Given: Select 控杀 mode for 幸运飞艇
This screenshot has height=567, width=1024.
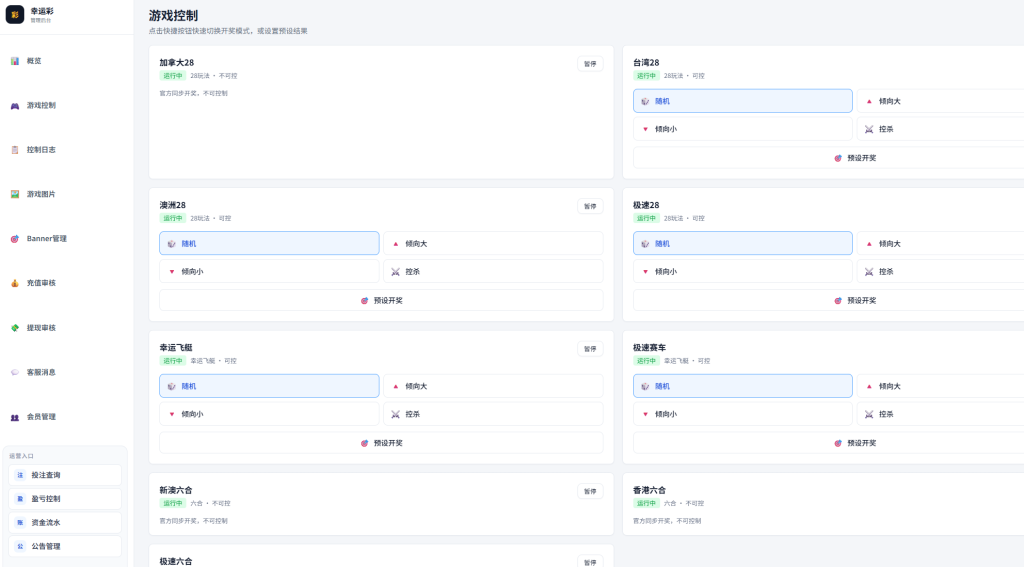Looking at the screenshot, I should (493, 413).
